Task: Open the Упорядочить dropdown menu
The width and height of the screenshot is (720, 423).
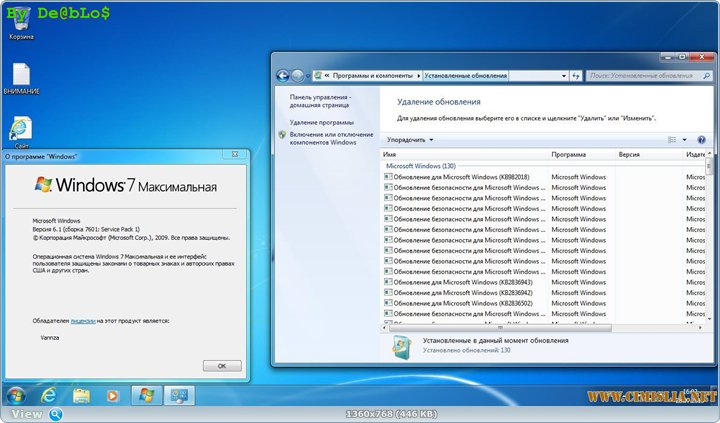Action: pyautogui.click(x=410, y=140)
